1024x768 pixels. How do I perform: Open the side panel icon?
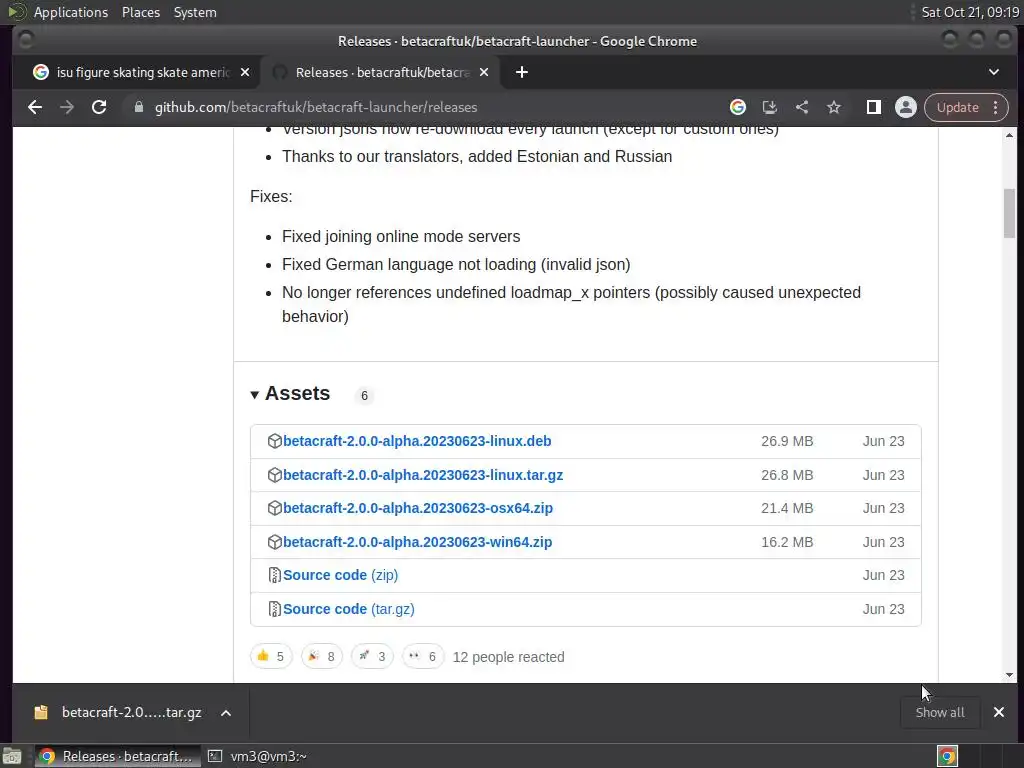(873, 107)
